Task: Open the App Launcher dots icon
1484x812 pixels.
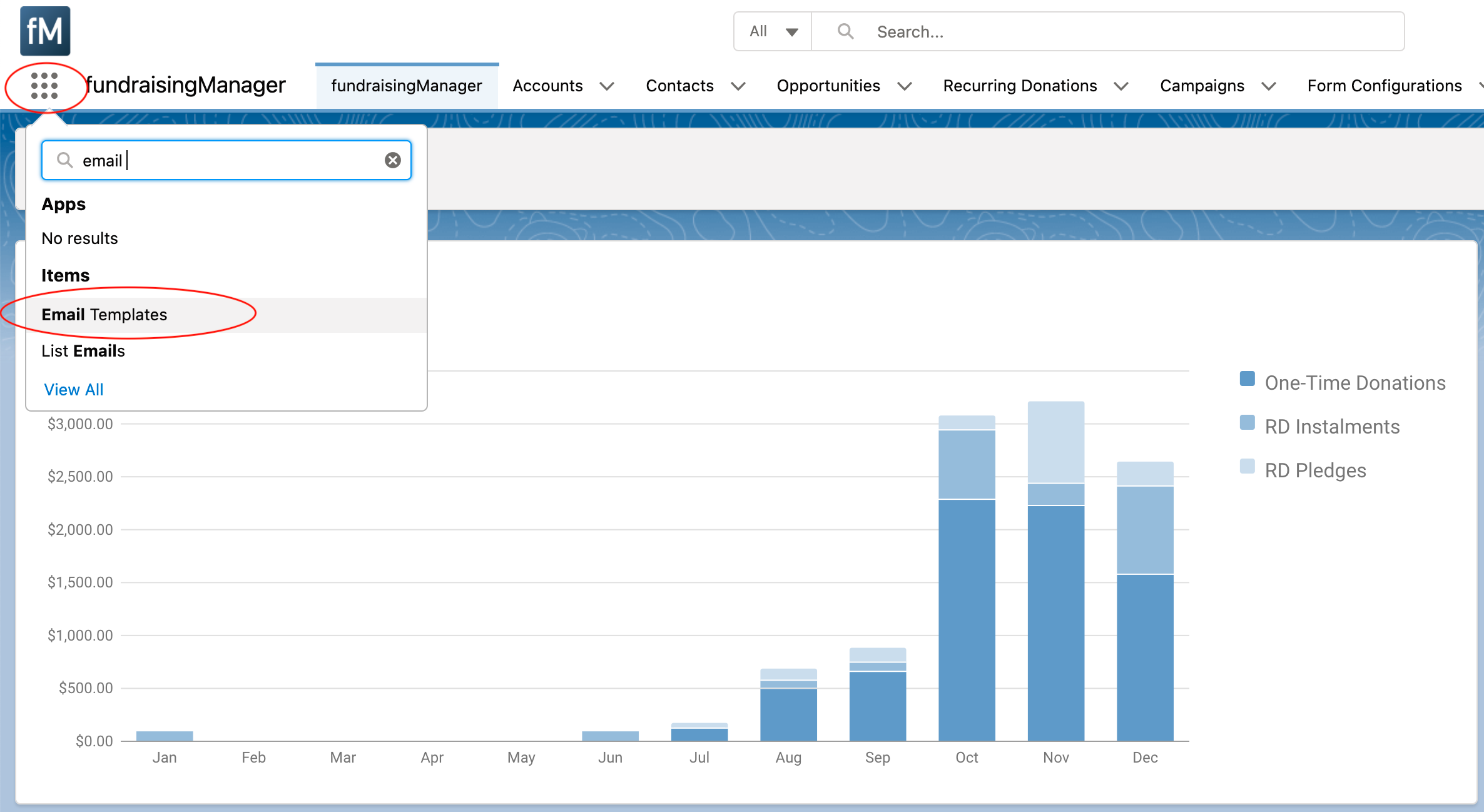Action: pos(44,86)
